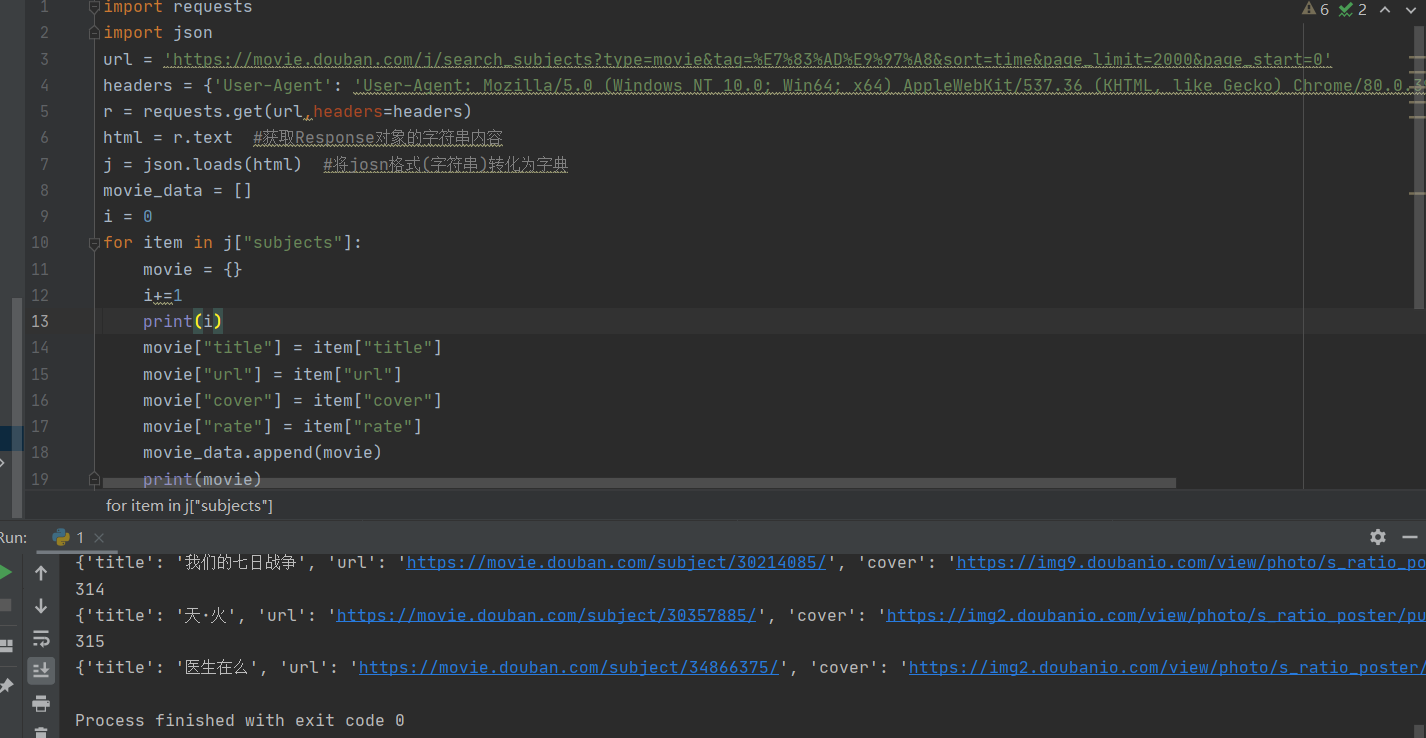Image resolution: width=1426 pixels, height=738 pixels.
Task: Go to previous highlighted error arrow
Action: tap(1385, 9)
